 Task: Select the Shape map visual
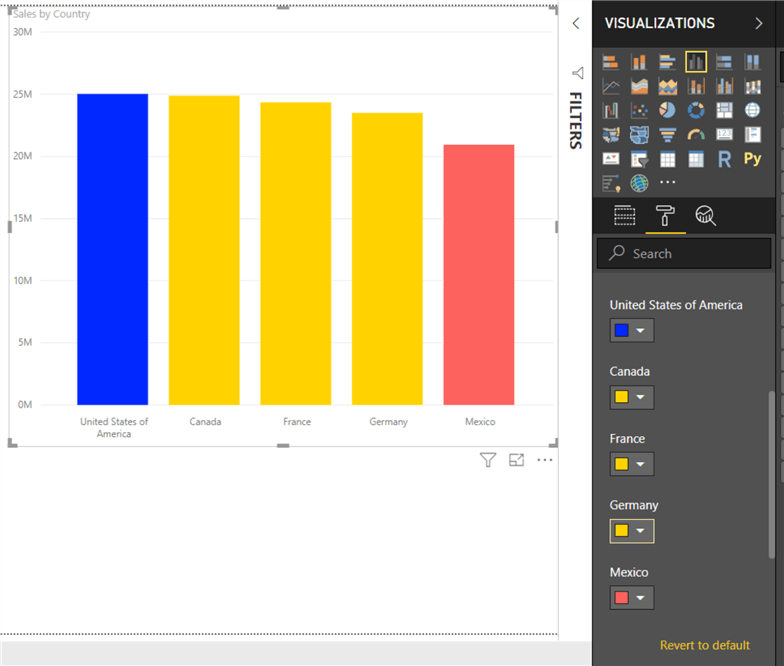[639, 134]
